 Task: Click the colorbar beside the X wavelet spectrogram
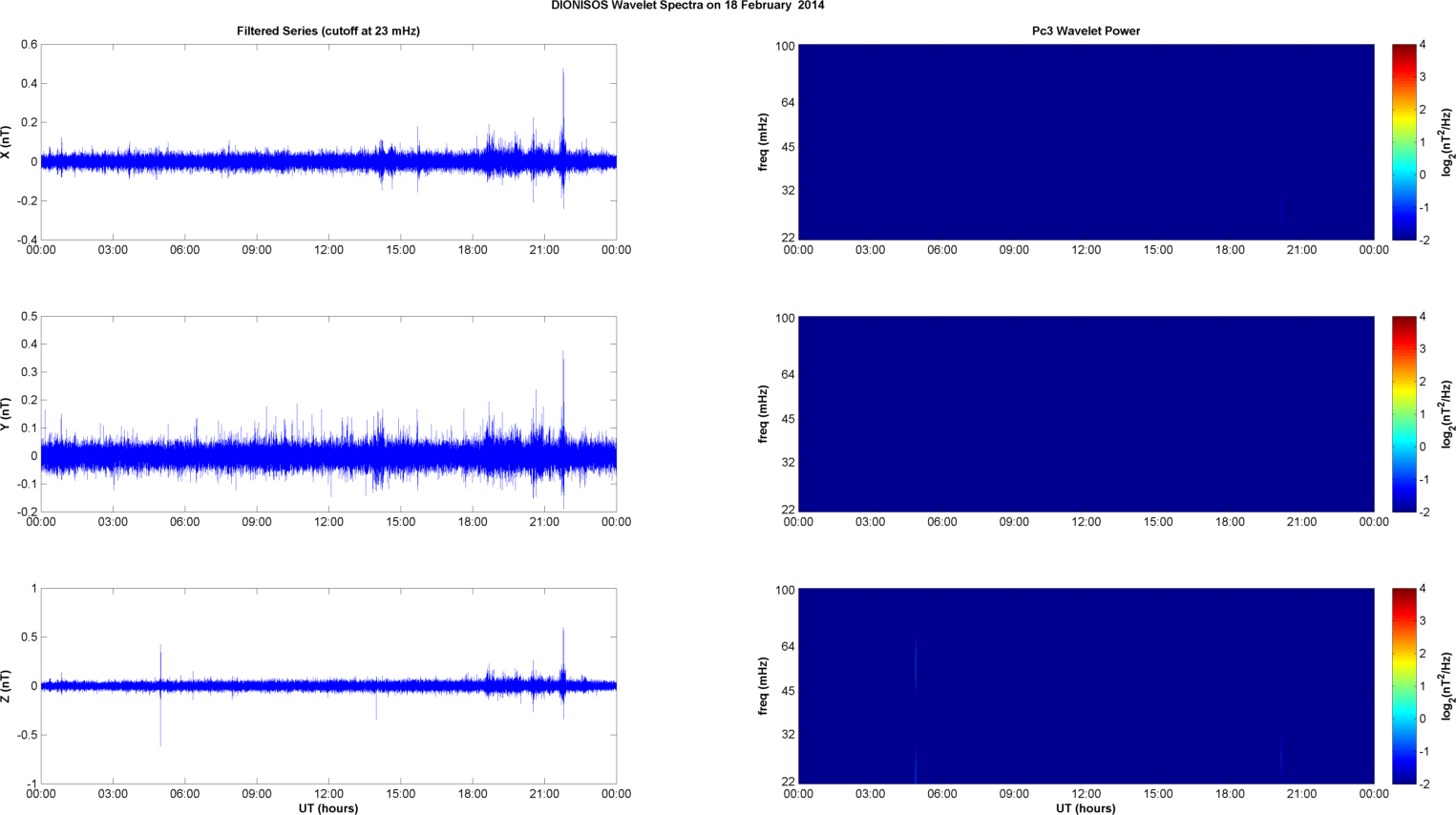pyautogui.click(x=1403, y=142)
